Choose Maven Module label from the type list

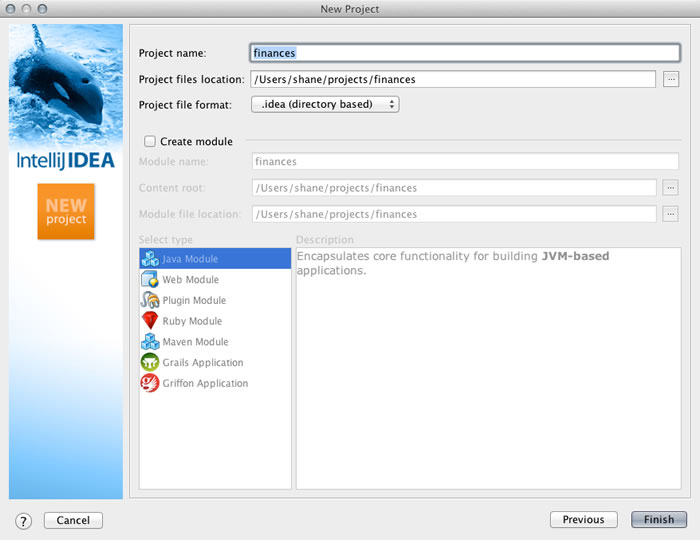click(196, 342)
